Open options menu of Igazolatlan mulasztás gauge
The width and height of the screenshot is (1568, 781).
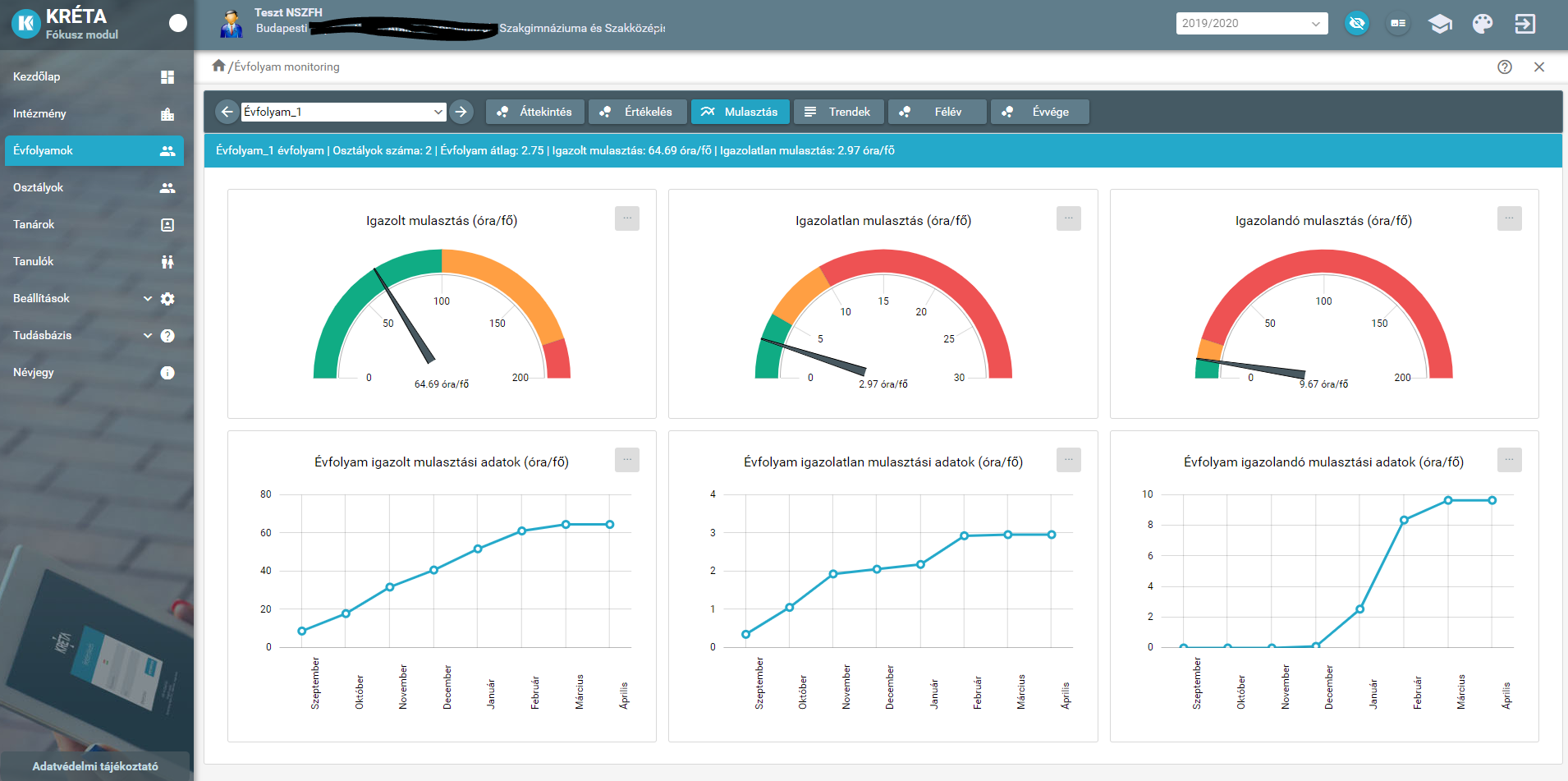1069,218
